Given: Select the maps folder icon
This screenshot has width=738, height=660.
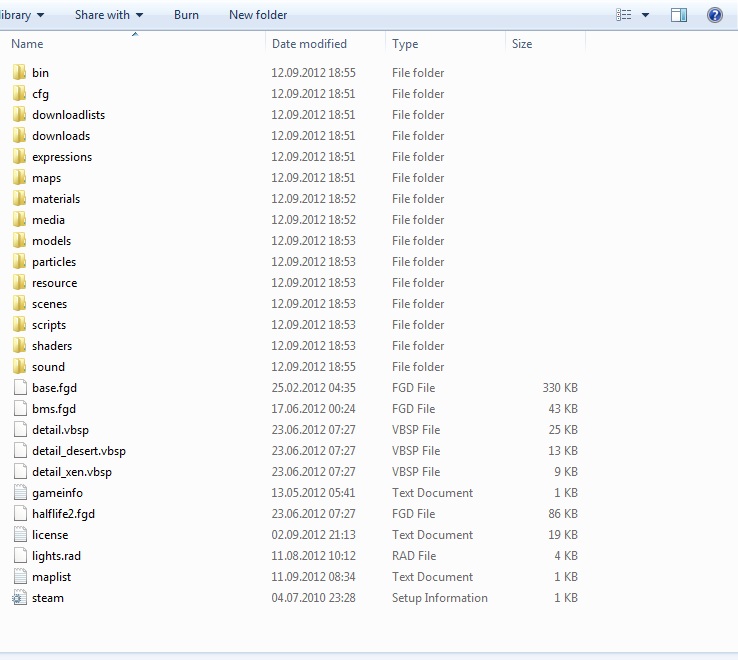Looking at the screenshot, I should 20,178.
